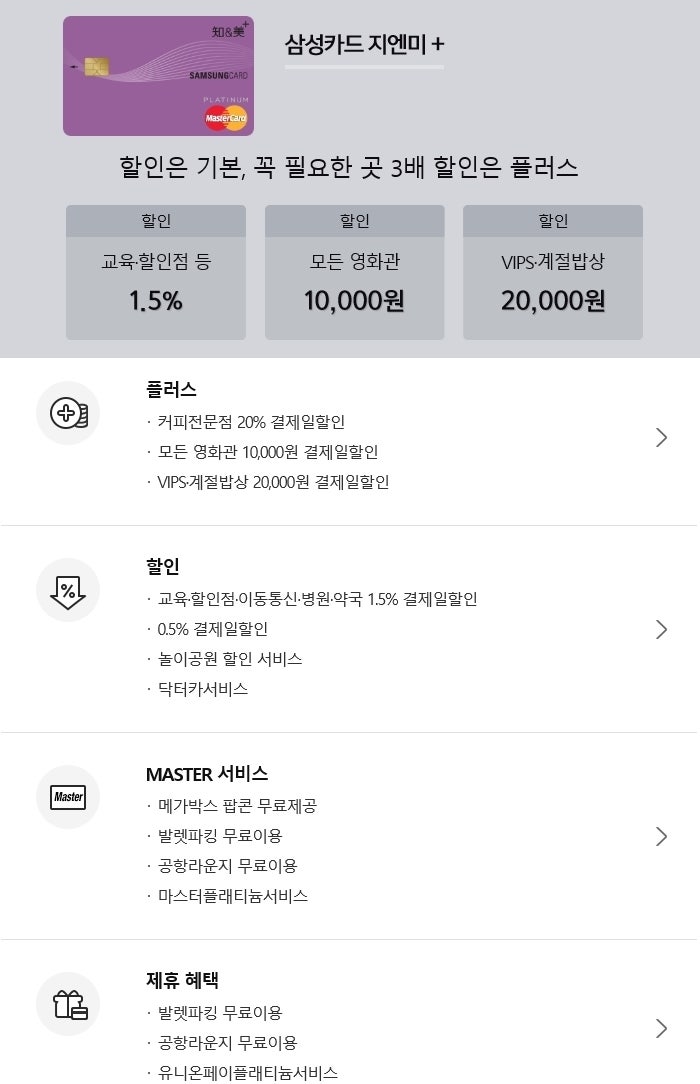
Task: Select the VIPS·계절밥상 20,000원 benefit box
Action: click(553, 272)
